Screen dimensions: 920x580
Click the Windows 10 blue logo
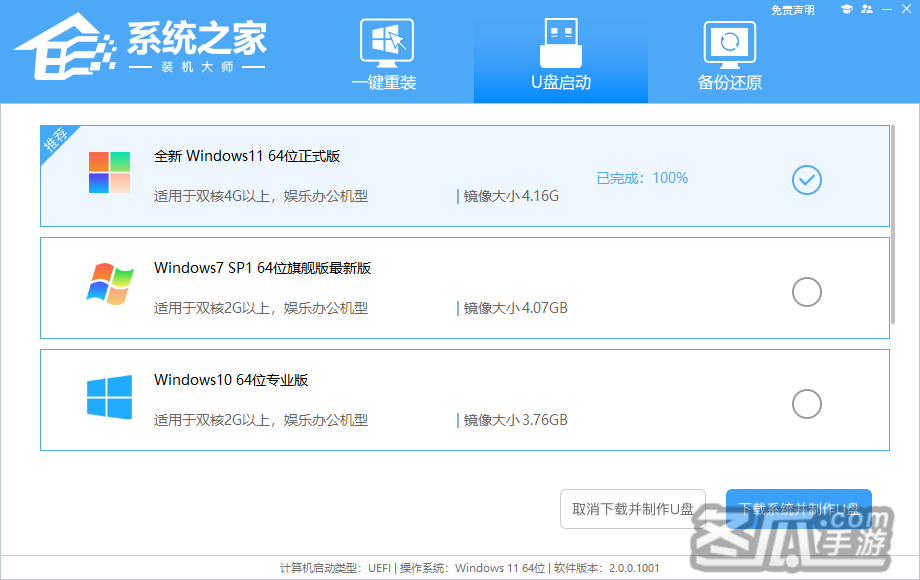(x=109, y=397)
